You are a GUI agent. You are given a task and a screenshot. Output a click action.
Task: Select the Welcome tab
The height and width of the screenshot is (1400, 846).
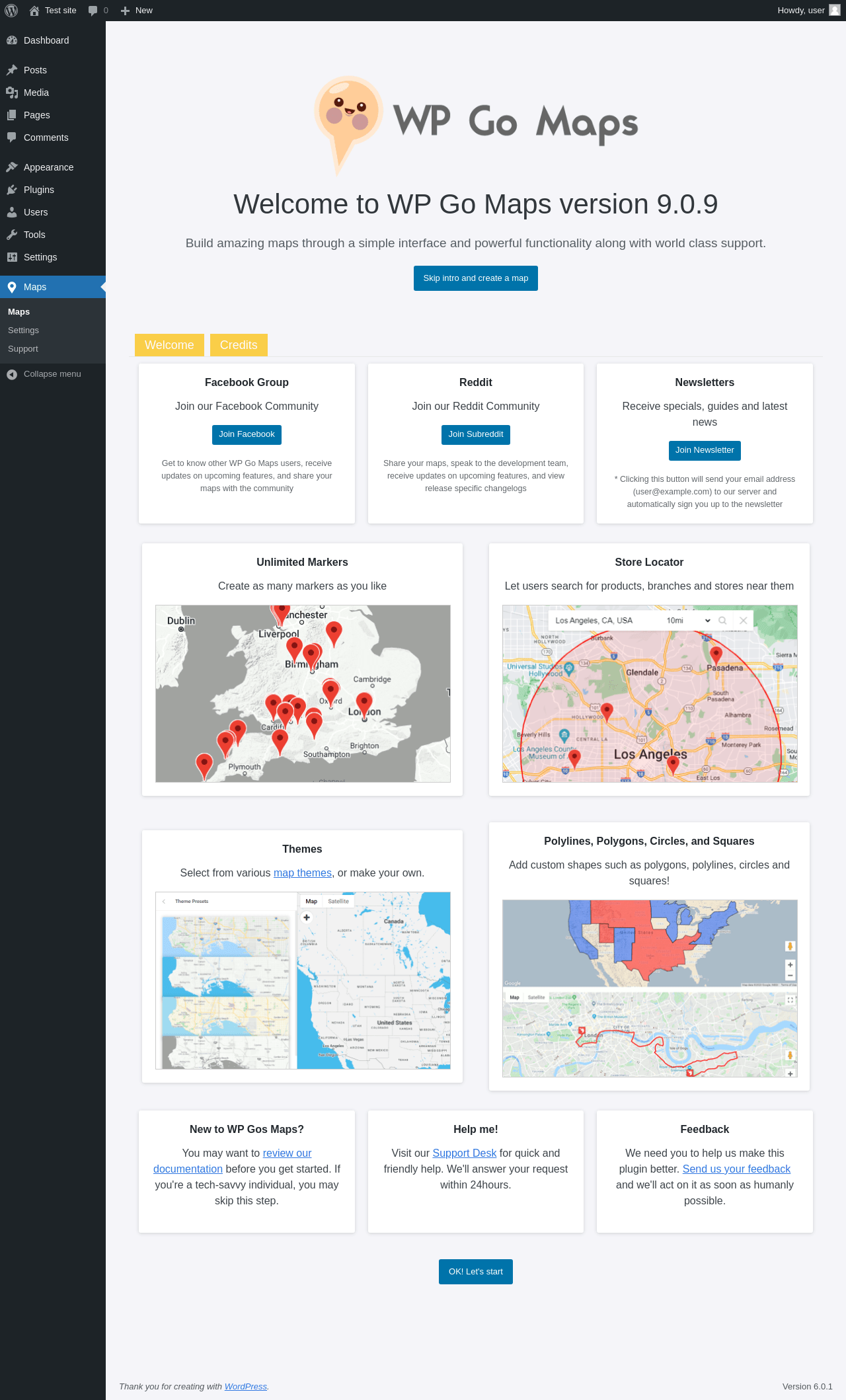(x=169, y=345)
